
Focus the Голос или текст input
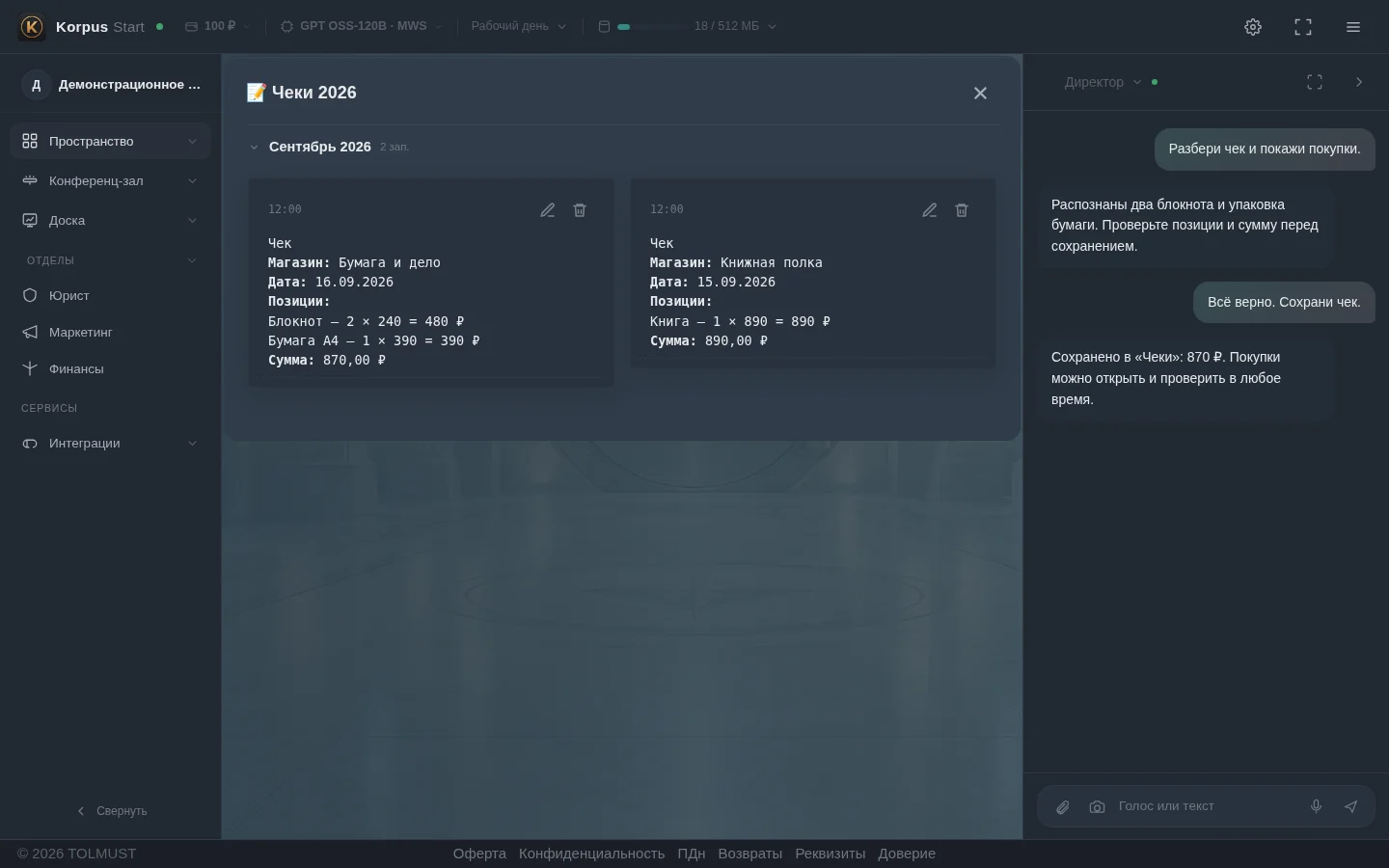(1204, 806)
